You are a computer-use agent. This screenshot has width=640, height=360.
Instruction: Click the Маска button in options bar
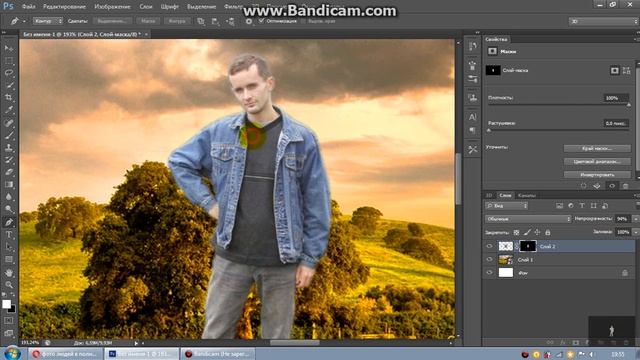coord(148,21)
